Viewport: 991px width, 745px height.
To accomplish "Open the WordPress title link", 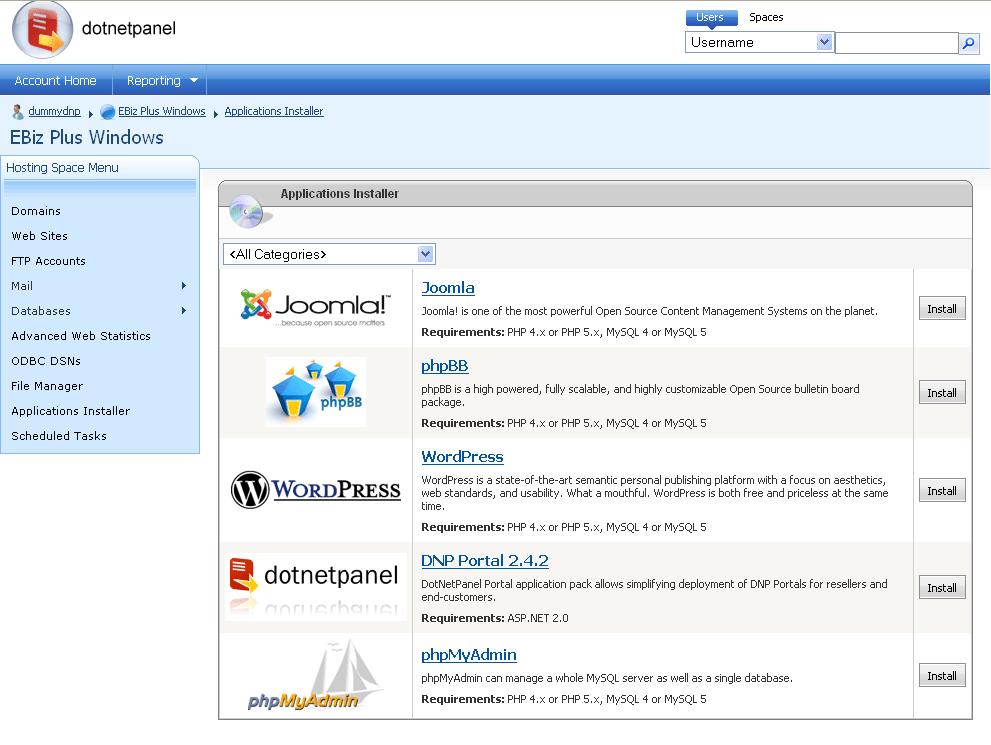I will tap(462, 457).
